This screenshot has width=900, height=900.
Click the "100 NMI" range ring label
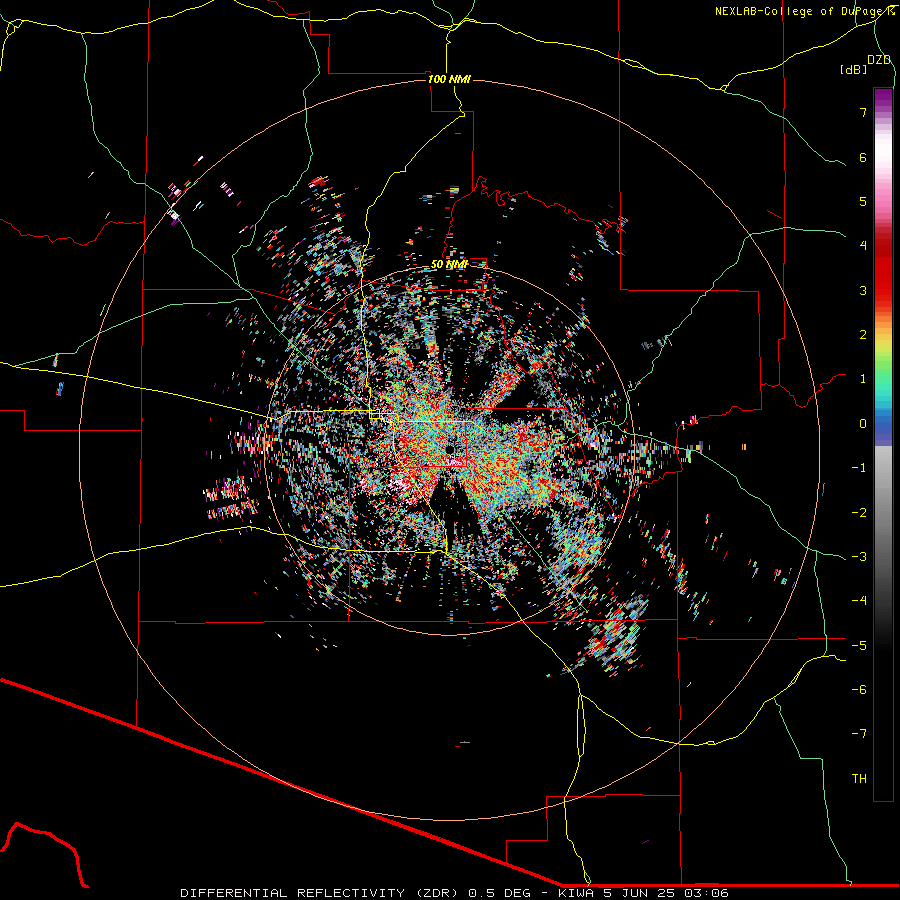pos(449,79)
